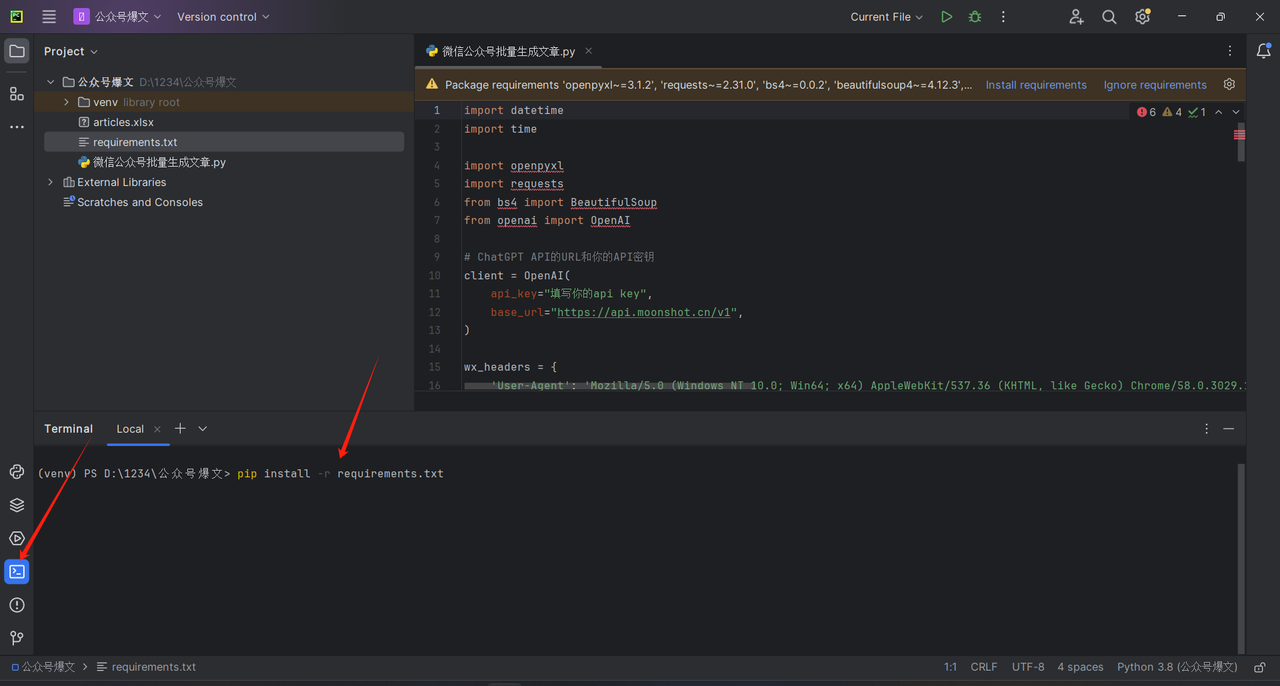Open Code With Me icon
1280x686 pixels.
click(1076, 17)
